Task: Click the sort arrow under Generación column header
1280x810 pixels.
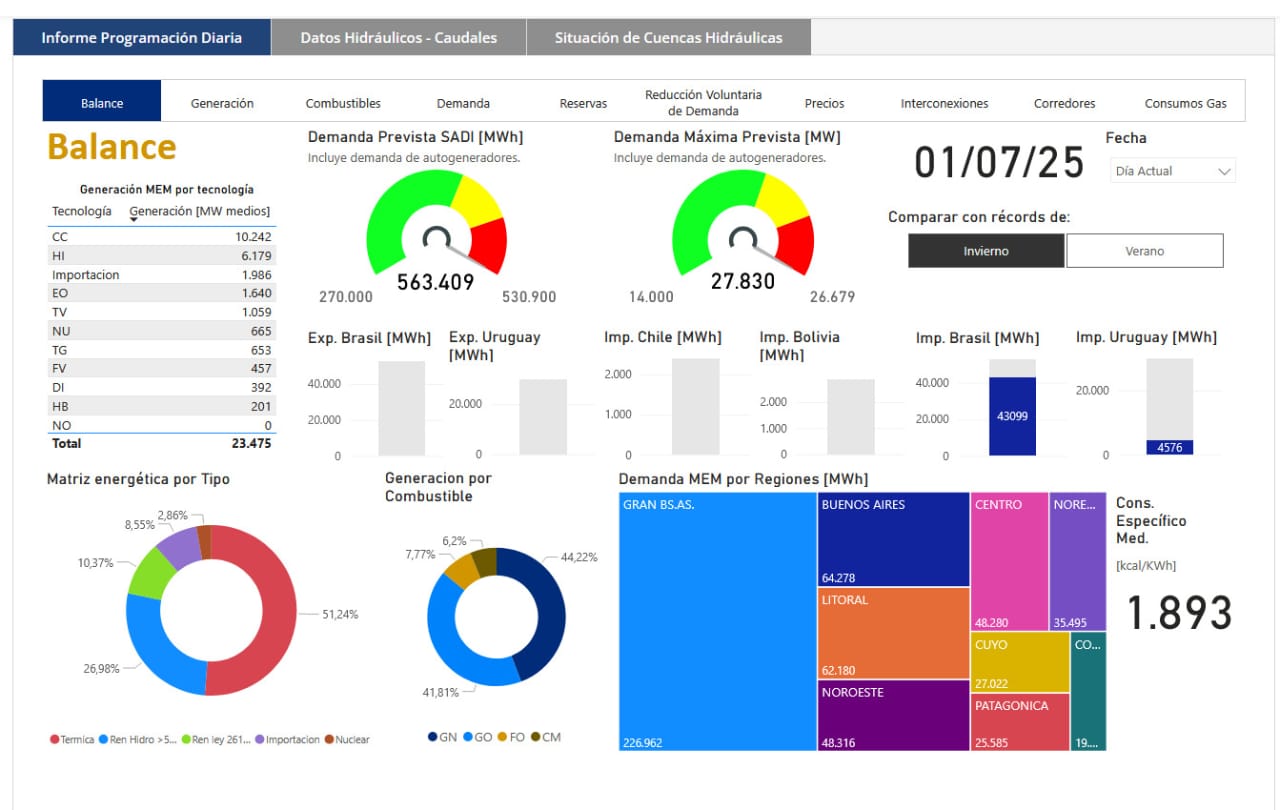Action: coord(134,219)
